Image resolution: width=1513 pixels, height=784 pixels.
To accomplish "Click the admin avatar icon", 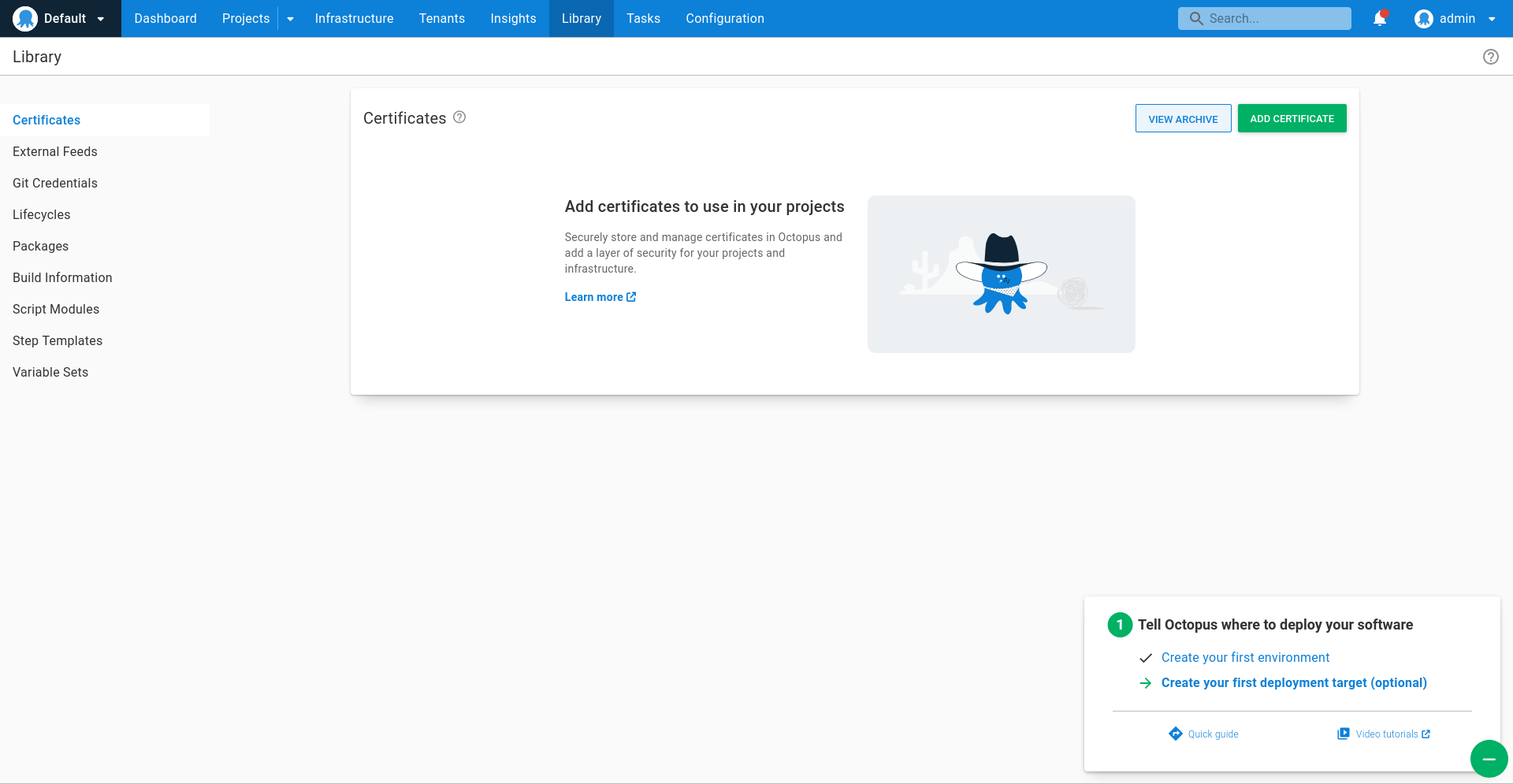I will pos(1423,18).
